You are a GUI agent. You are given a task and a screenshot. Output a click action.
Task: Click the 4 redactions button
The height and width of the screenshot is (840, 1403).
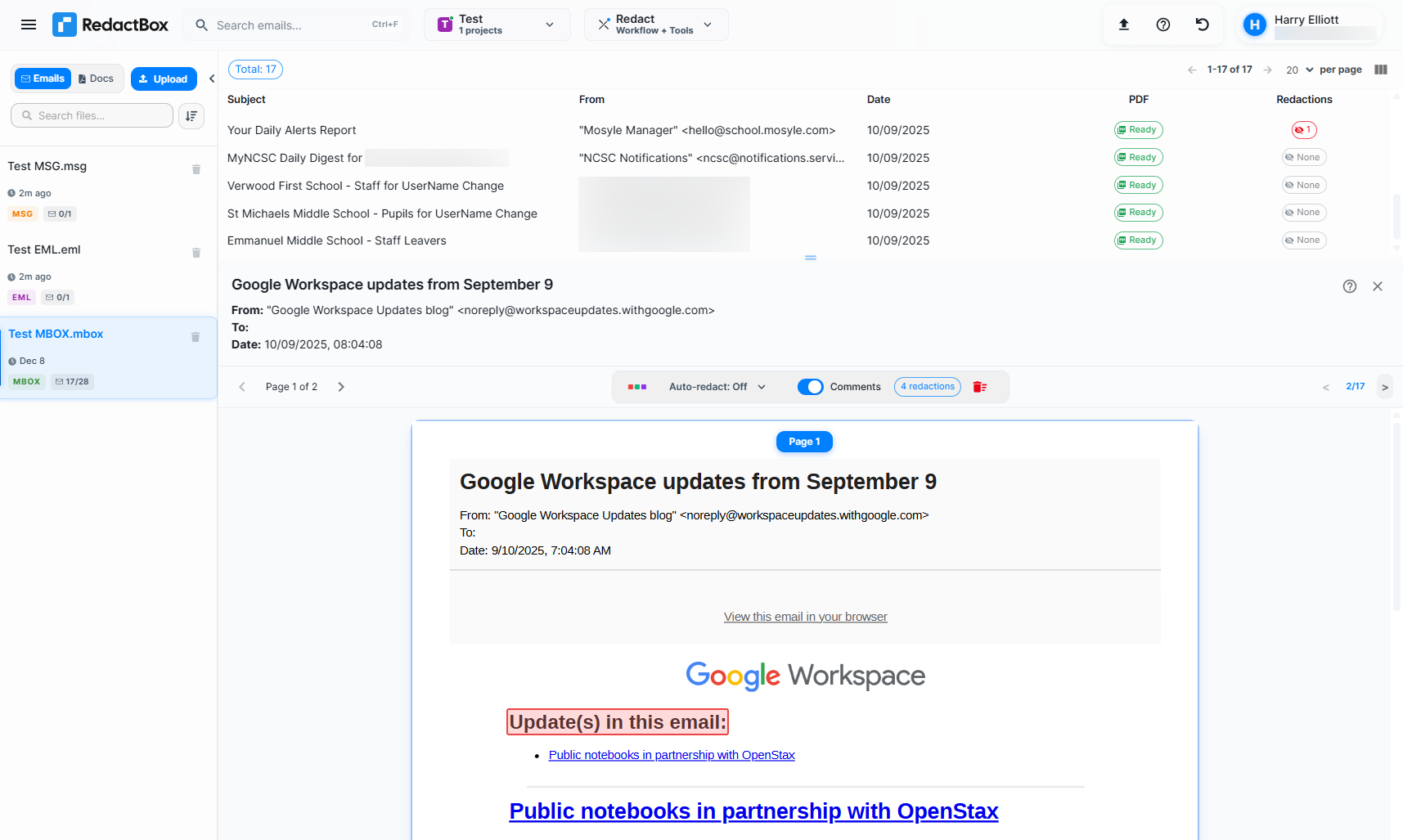coord(928,387)
